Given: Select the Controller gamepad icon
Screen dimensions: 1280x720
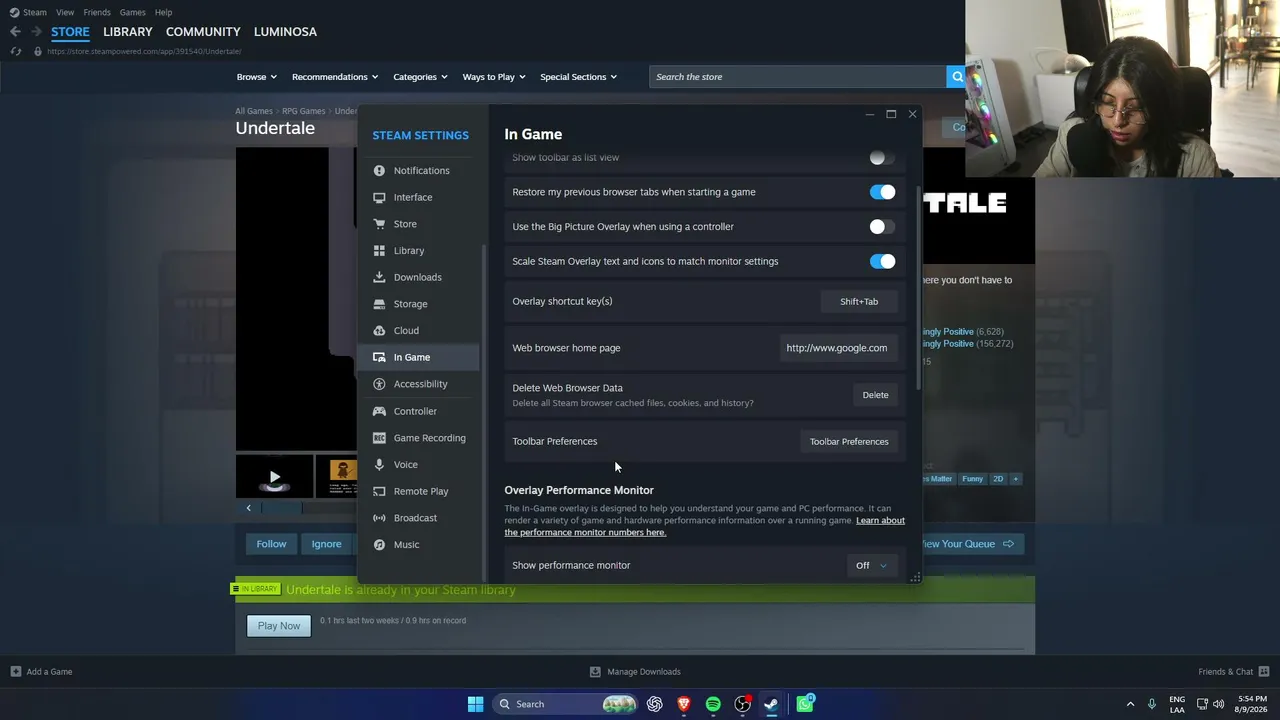Looking at the screenshot, I should click(379, 411).
